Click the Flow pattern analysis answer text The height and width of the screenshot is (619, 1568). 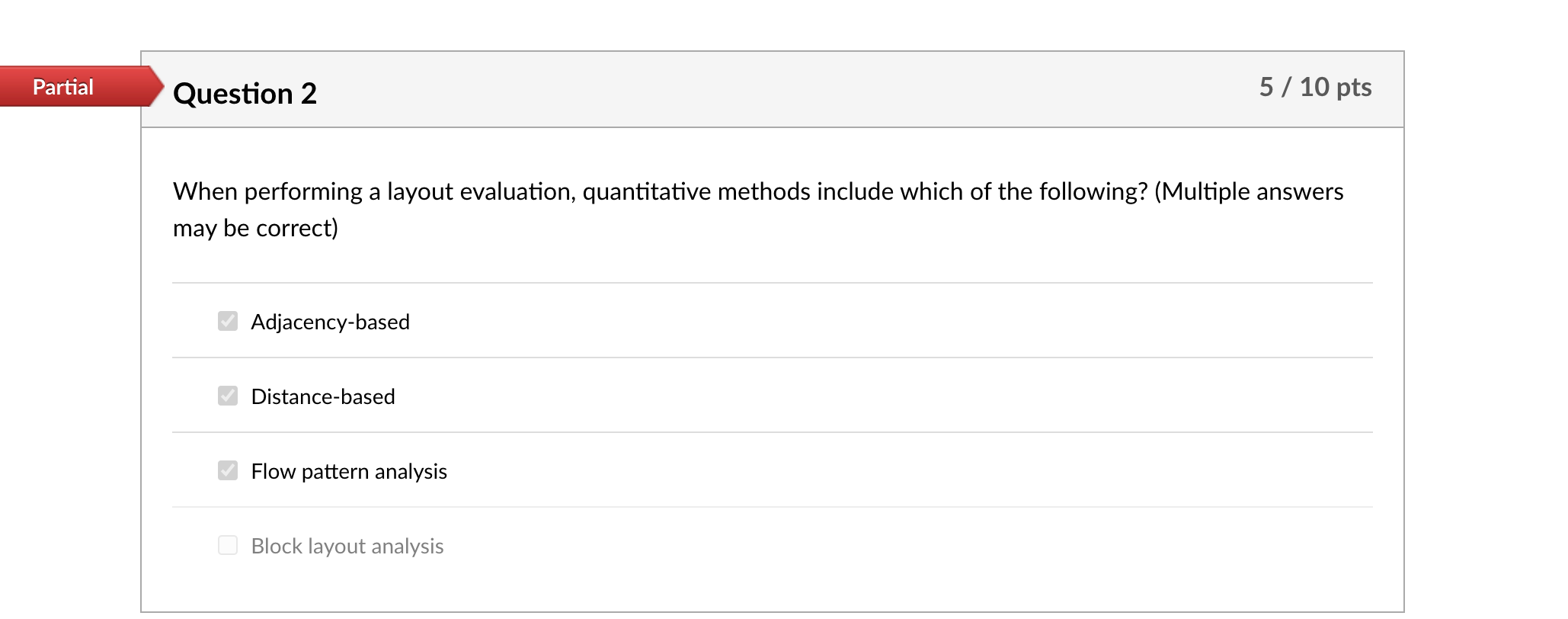pos(349,471)
